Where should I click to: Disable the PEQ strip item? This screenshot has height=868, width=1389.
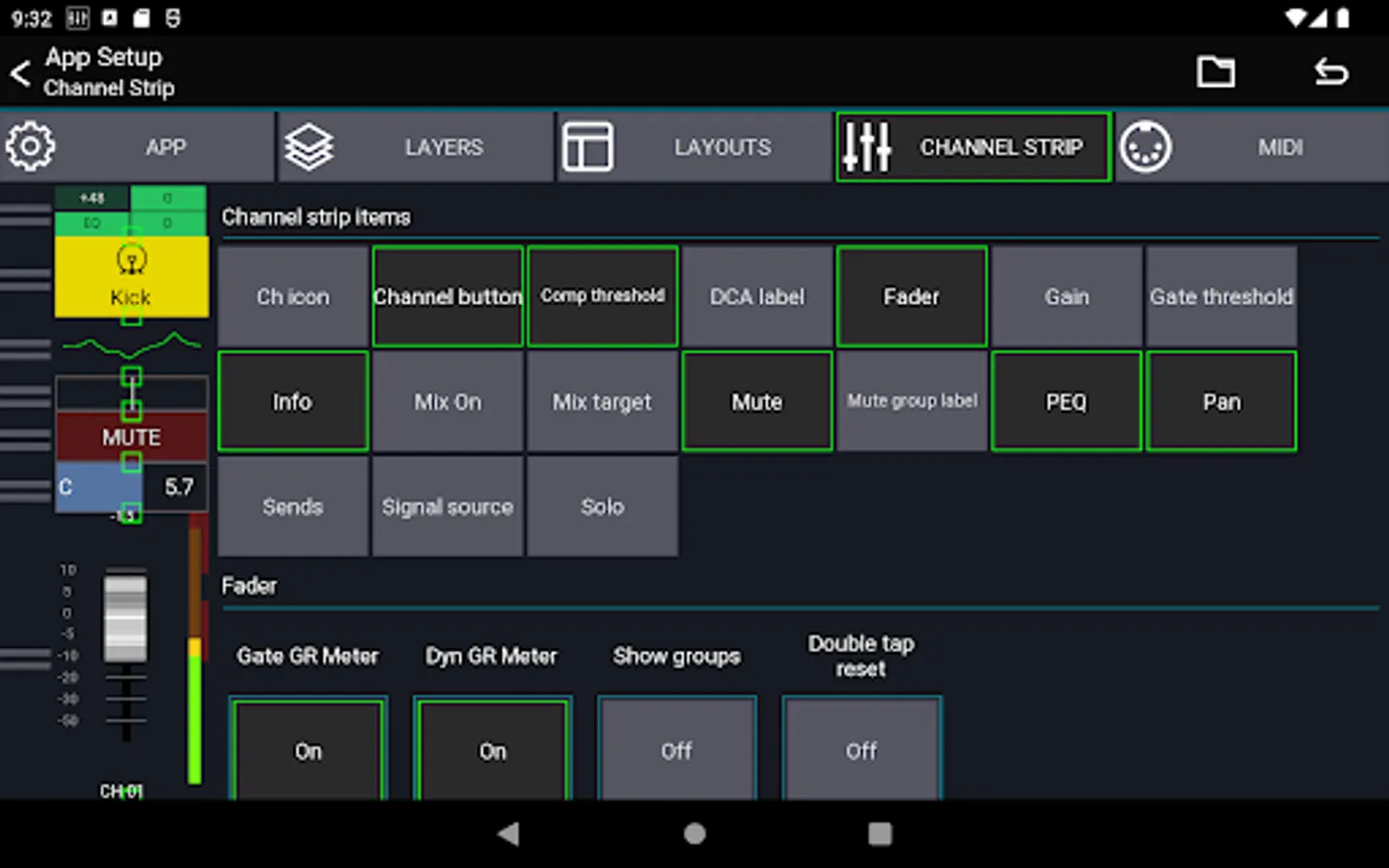[x=1067, y=401]
